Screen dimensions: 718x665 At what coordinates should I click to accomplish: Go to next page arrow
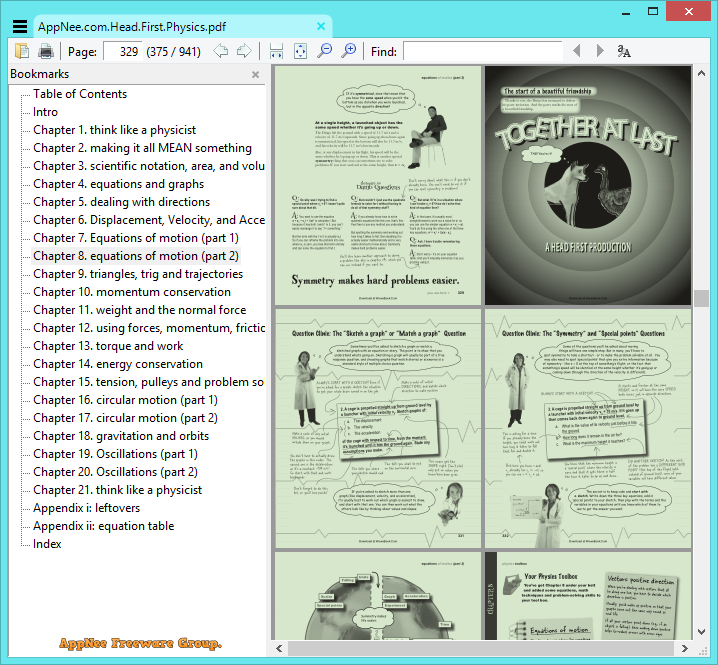[x=244, y=51]
